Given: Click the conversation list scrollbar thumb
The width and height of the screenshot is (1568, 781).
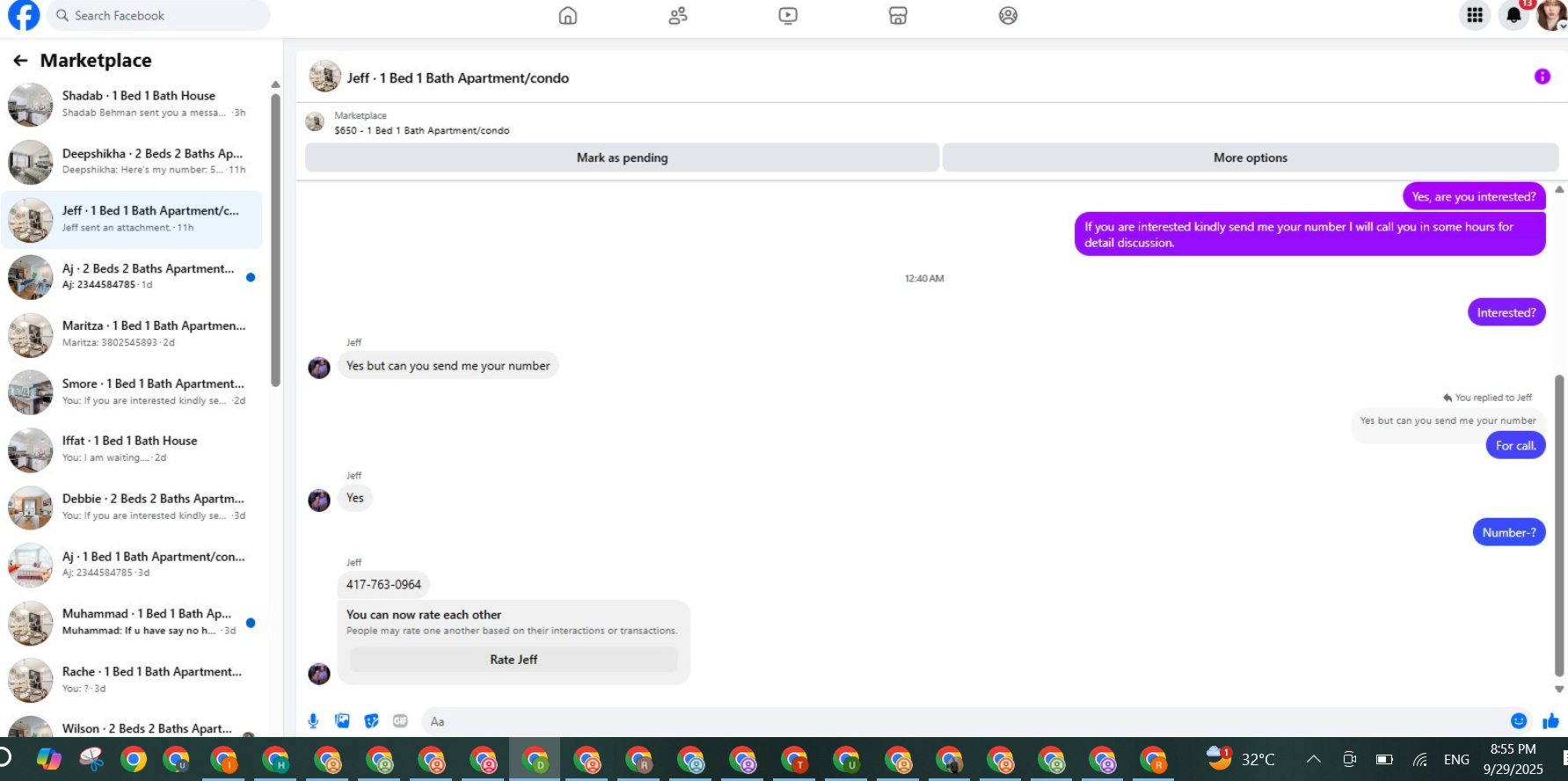Looking at the screenshot, I should pyautogui.click(x=275, y=239).
